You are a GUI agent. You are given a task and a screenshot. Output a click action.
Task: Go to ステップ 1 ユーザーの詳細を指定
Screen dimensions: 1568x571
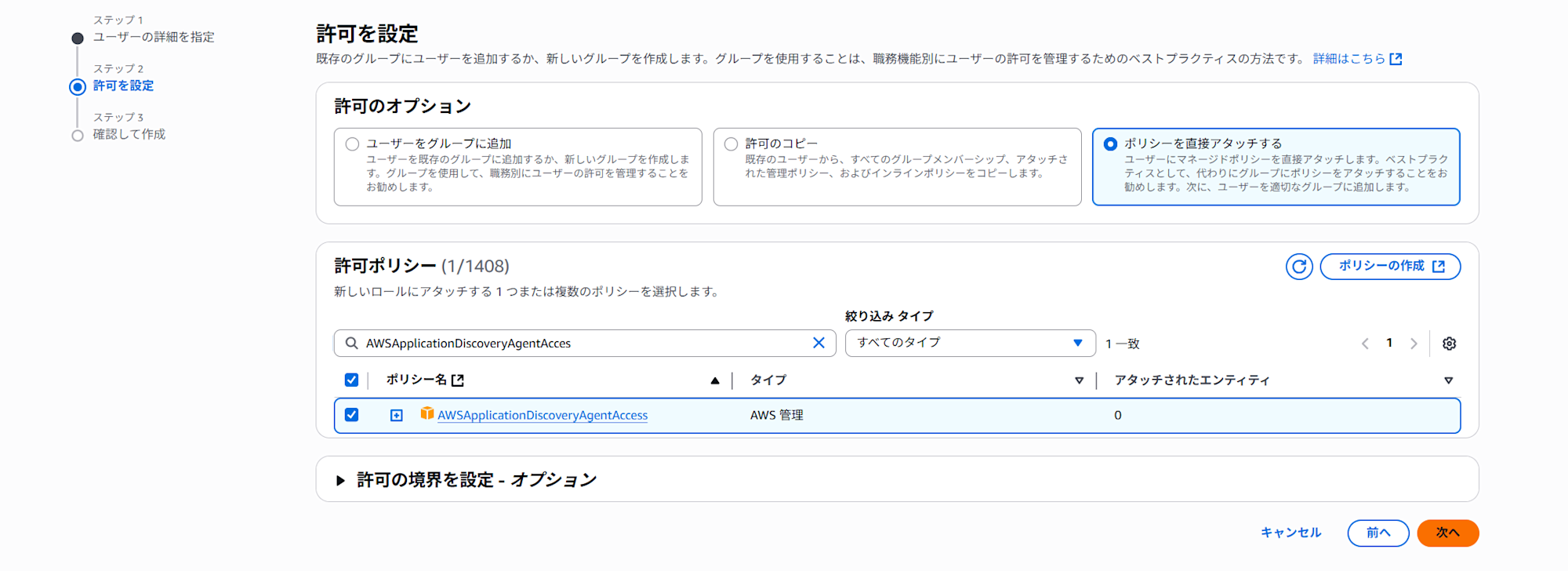click(154, 37)
